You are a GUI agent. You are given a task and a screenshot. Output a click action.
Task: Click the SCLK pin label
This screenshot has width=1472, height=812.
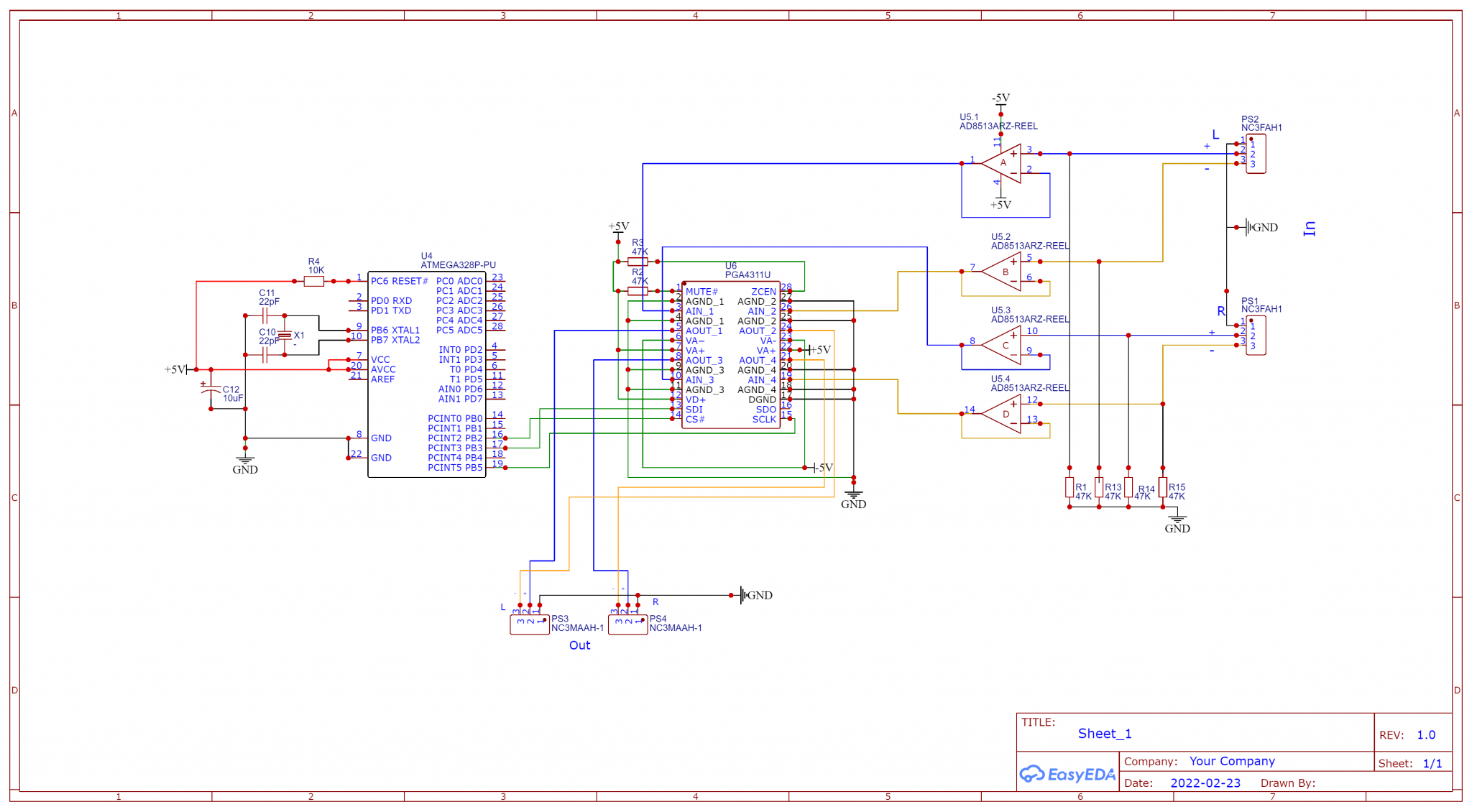pos(764,420)
